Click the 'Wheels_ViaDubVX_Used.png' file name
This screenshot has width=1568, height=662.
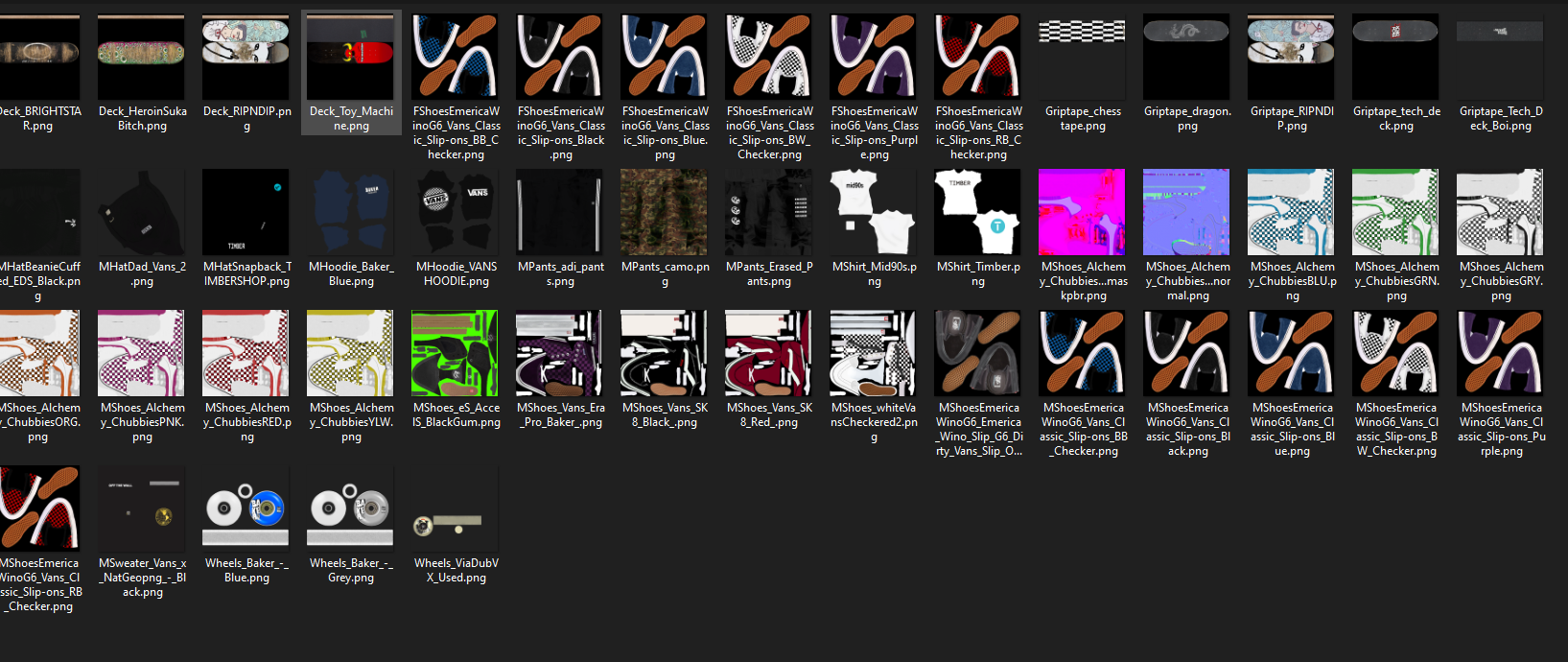click(x=456, y=570)
